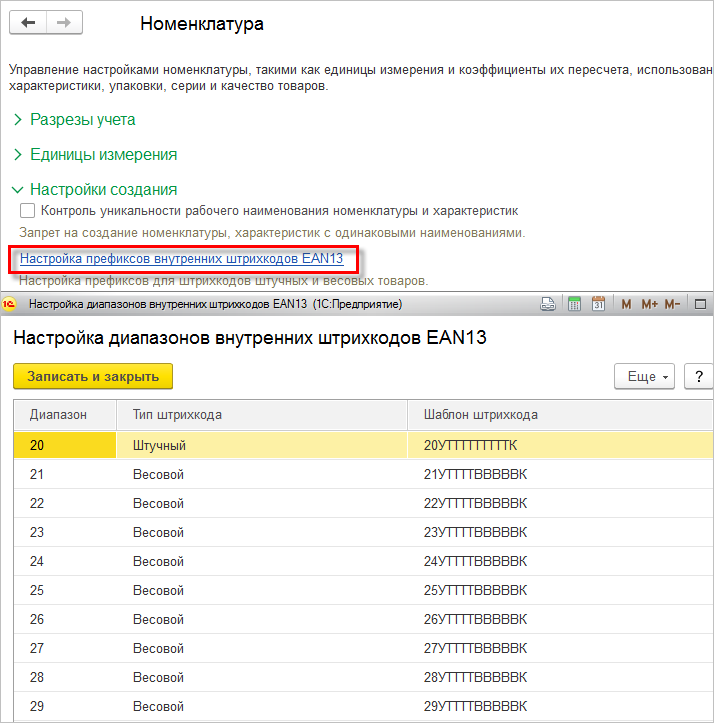Enable the name uniqueness control checkbox
This screenshot has width=714, height=723.
click(28, 211)
